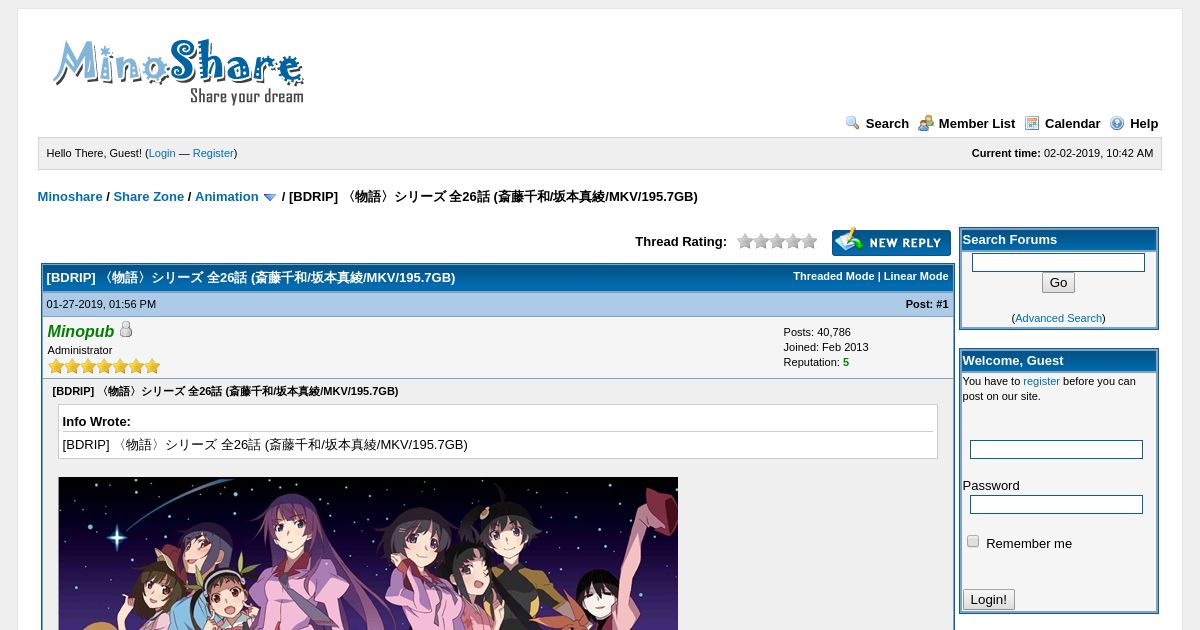1200x630 pixels.
Task: Click Minopub's offline status icon
Action: point(126,329)
